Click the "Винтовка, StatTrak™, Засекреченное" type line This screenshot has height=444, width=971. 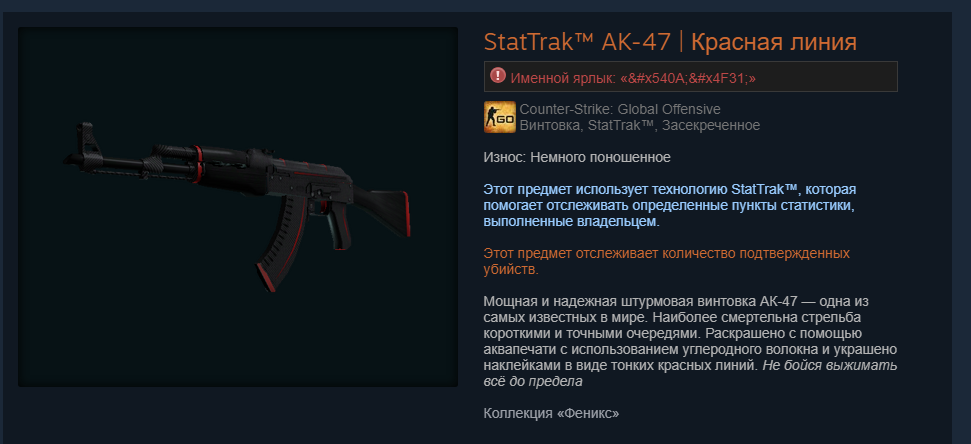click(640, 126)
